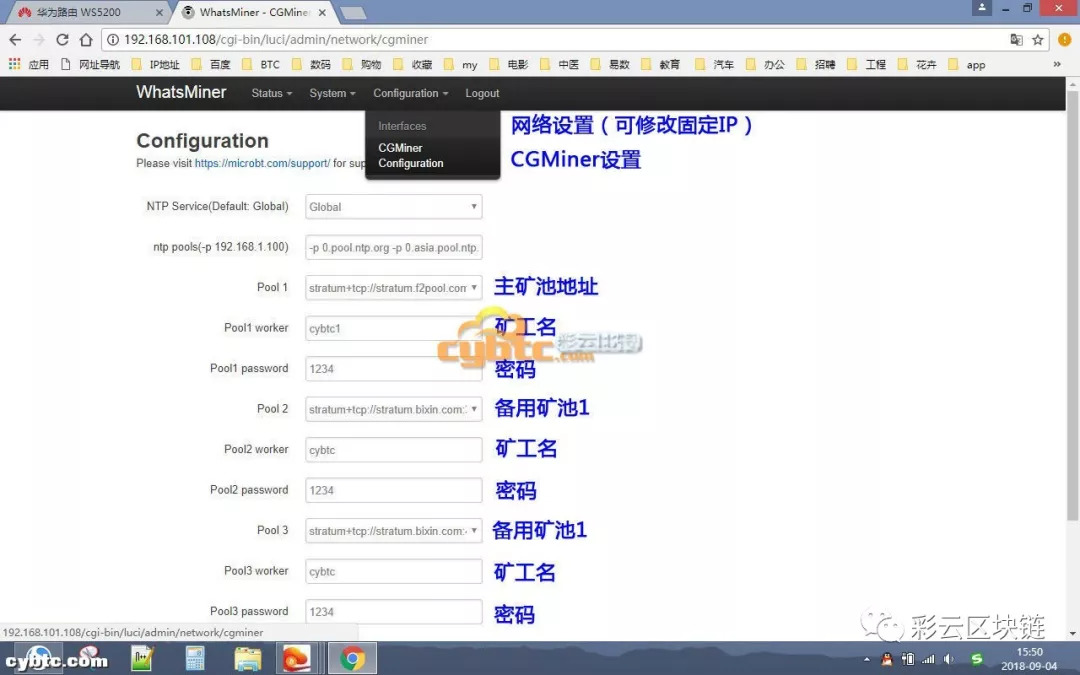Select CGMiner Configuration menu entry
1080x675 pixels.
(x=411, y=156)
